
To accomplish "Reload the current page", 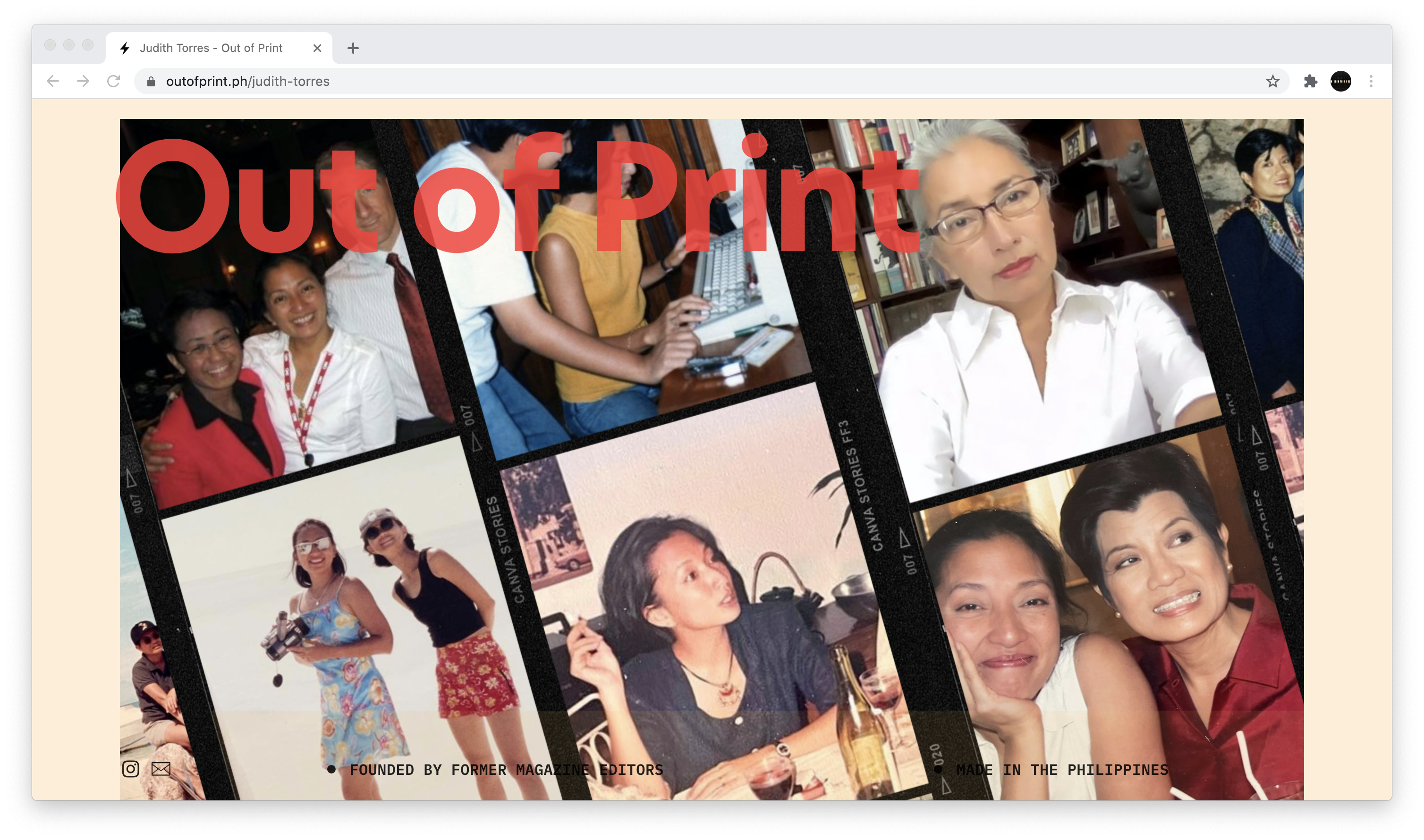I will [x=114, y=82].
